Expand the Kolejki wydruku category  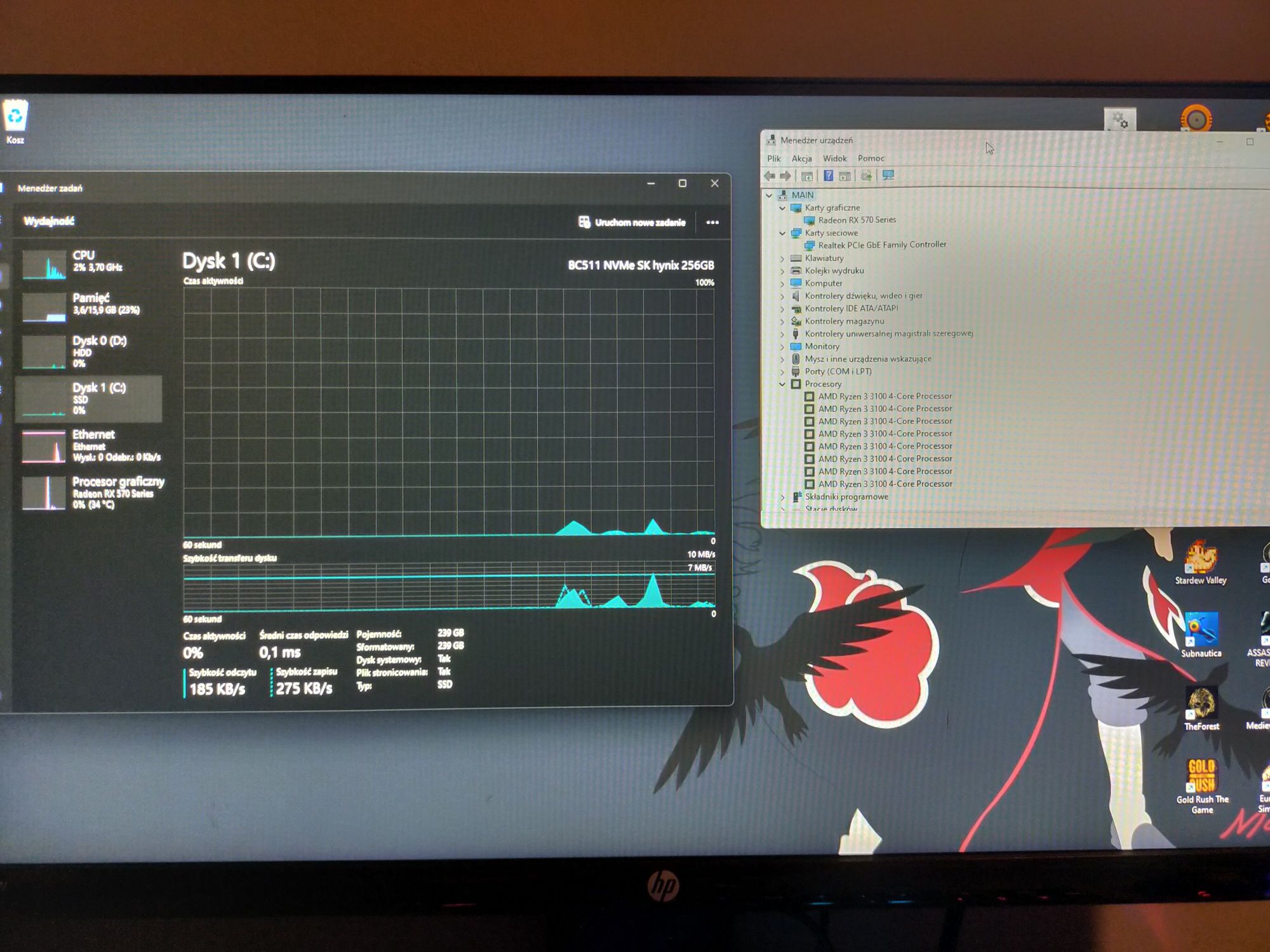782,271
